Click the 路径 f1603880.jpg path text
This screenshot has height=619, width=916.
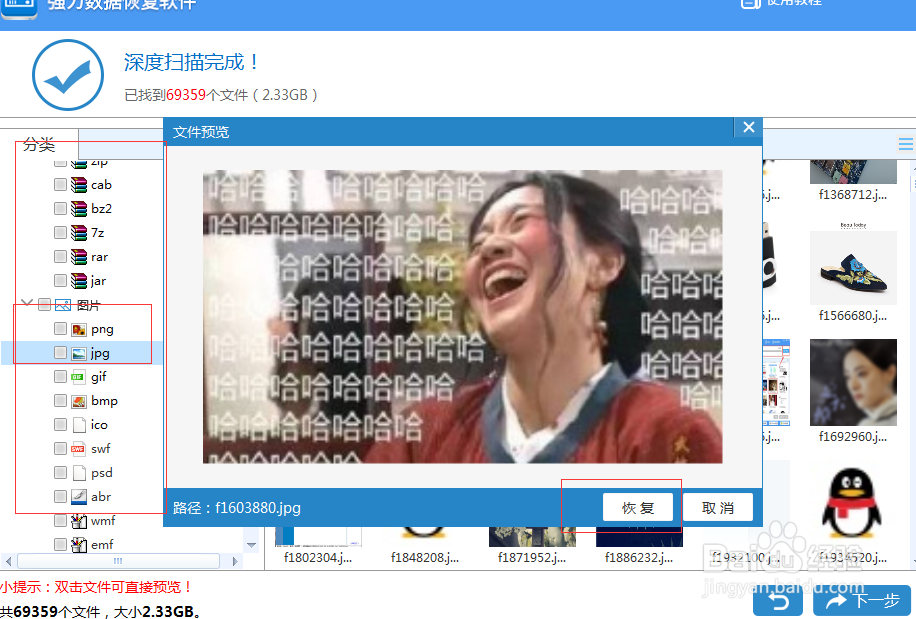tap(237, 508)
